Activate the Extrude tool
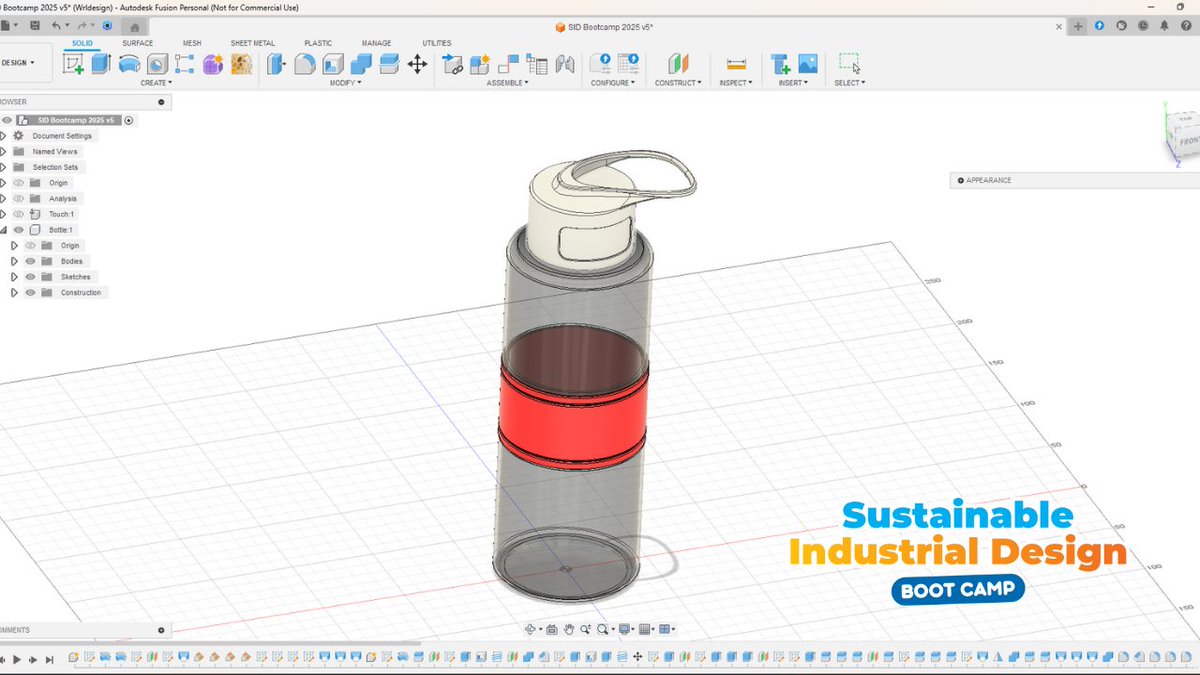This screenshot has width=1200, height=675. click(x=99, y=63)
